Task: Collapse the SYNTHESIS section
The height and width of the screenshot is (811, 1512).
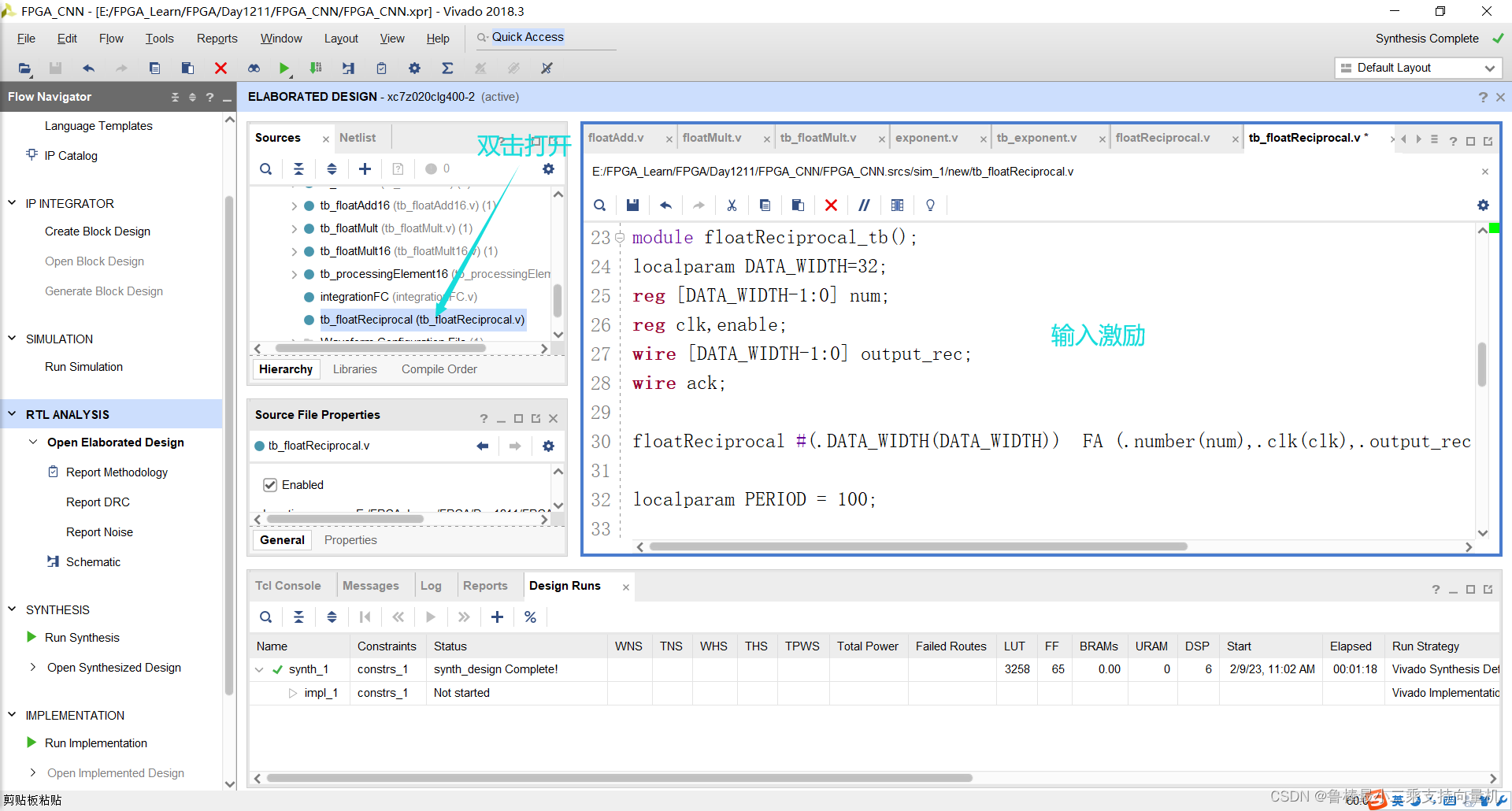Action: [12, 609]
